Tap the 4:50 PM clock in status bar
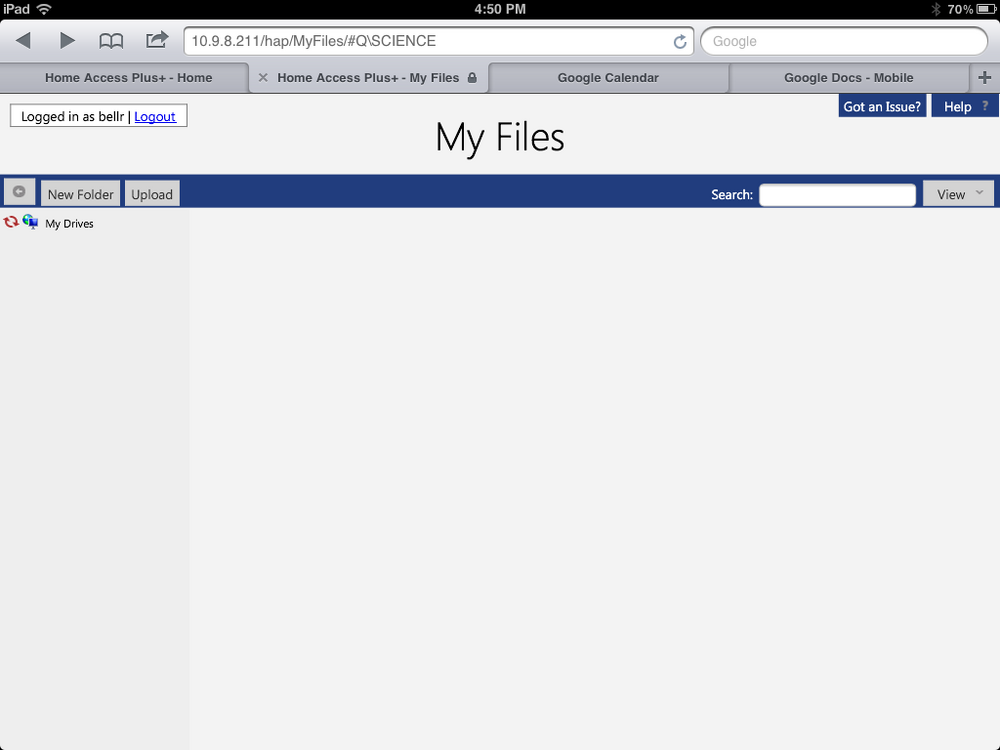Image resolution: width=1000 pixels, height=750 pixels. tap(500, 9)
